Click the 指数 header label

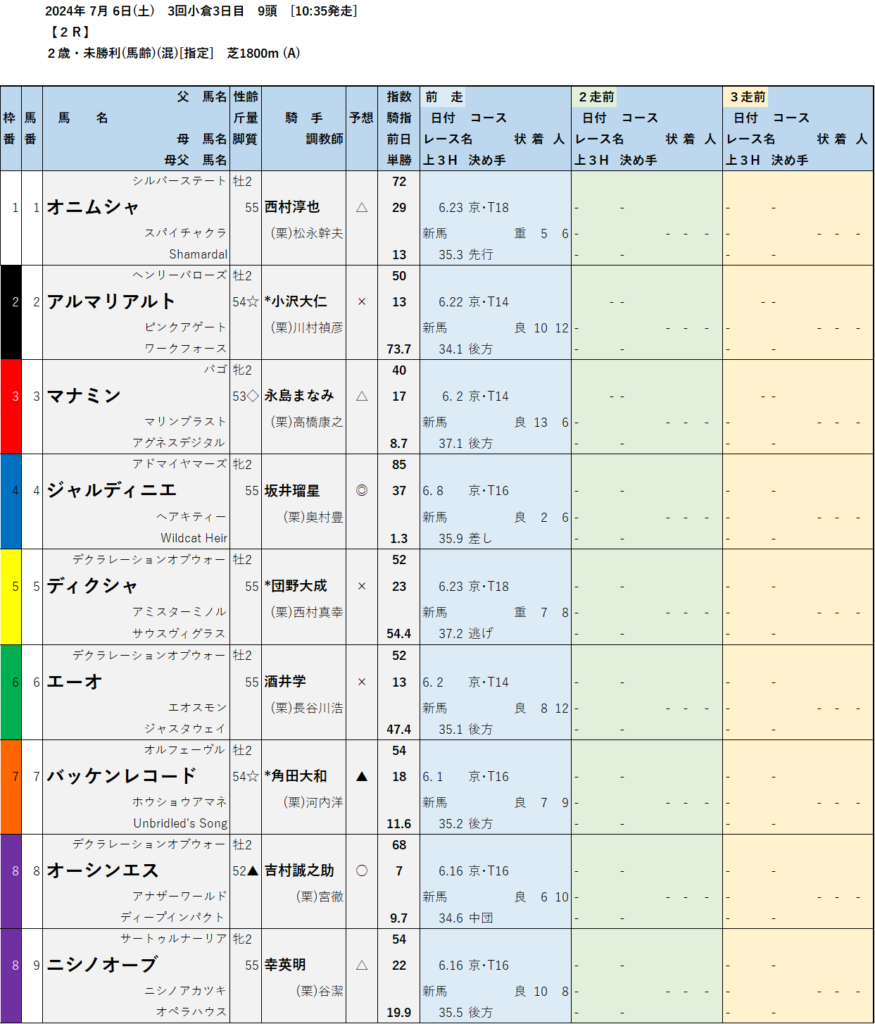[x=399, y=97]
